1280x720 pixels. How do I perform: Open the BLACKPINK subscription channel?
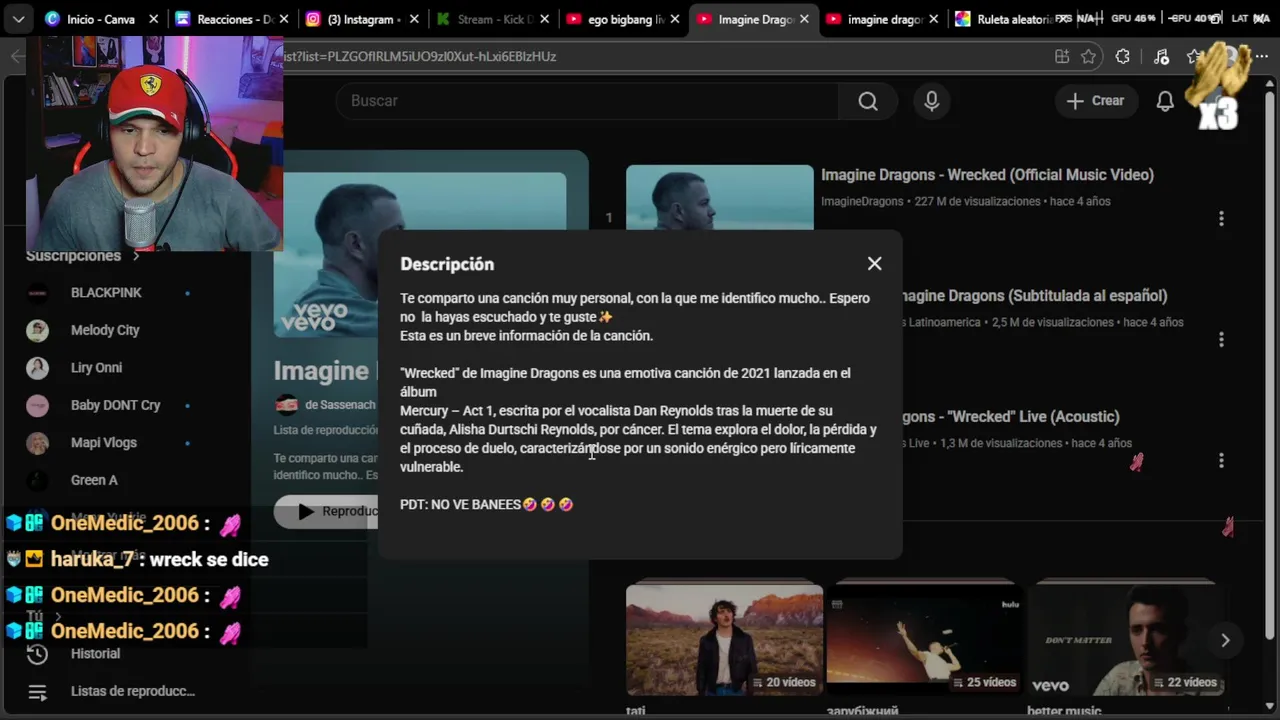[x=106, y=293]
